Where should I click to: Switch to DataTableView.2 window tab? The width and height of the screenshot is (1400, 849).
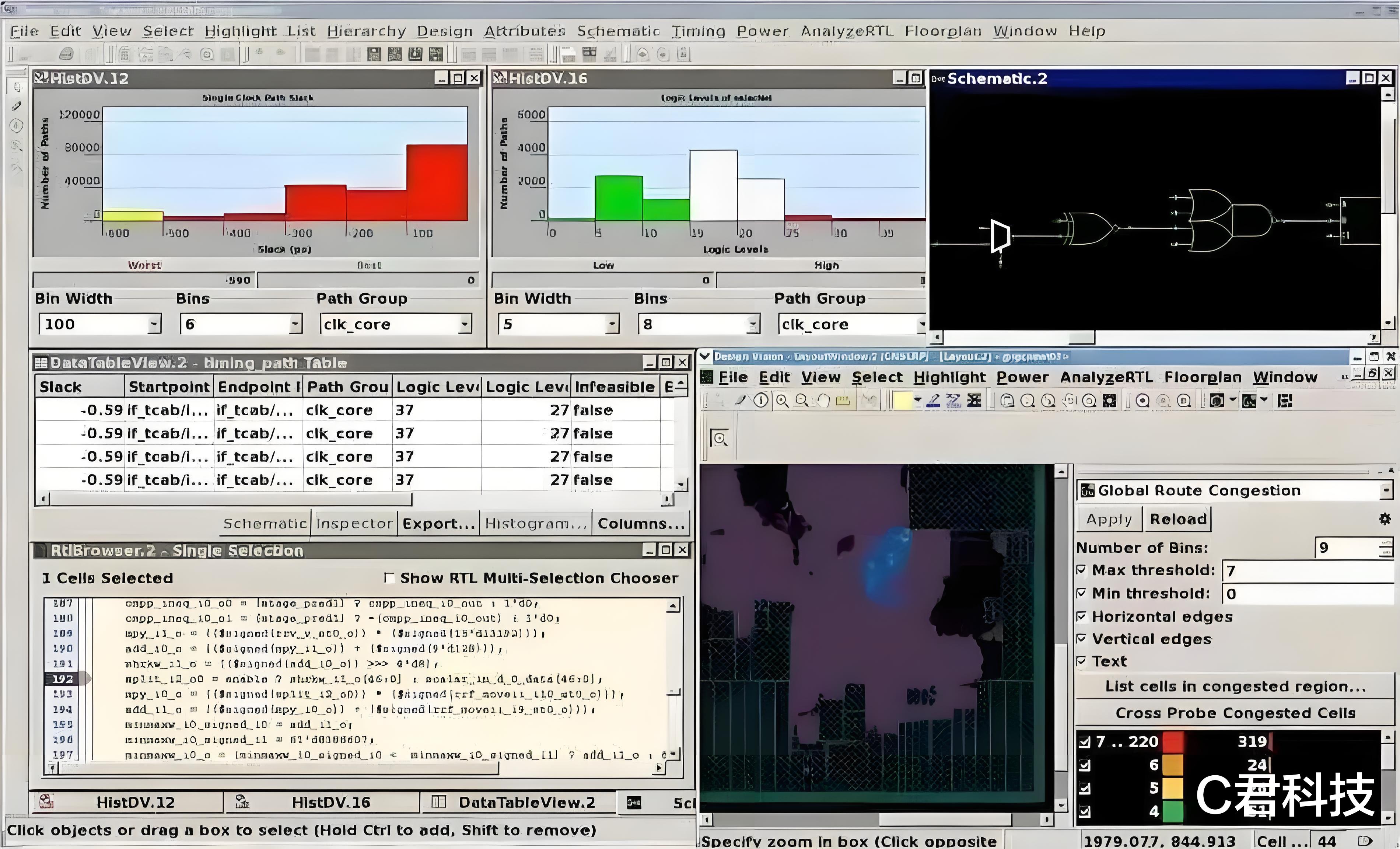517,803
